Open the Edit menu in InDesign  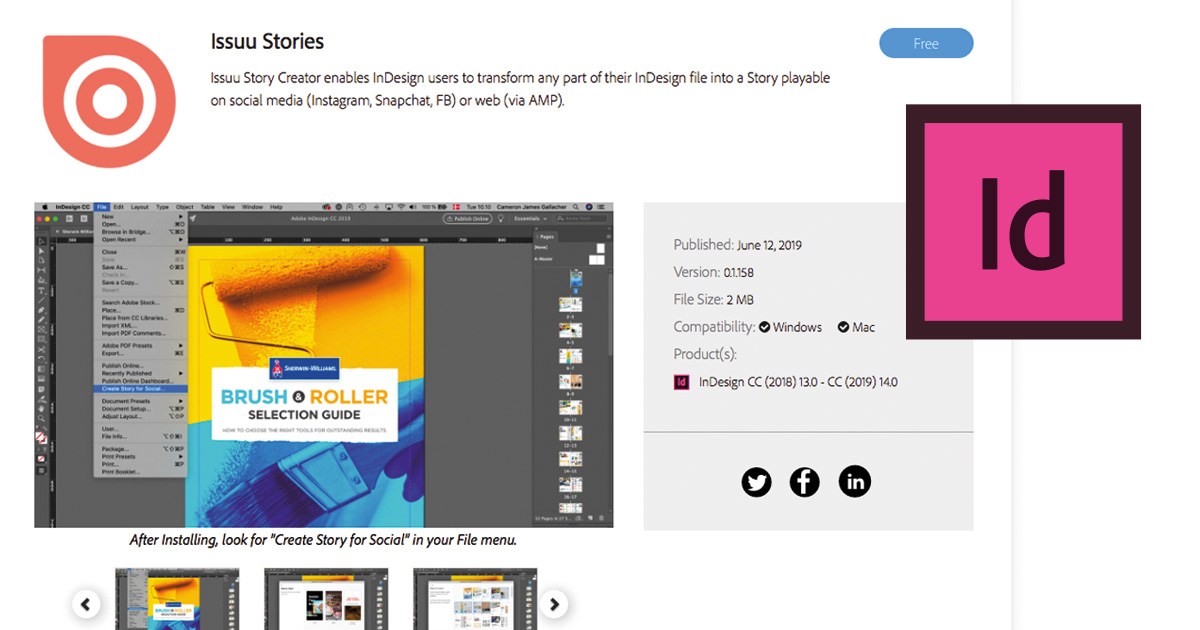(x=118, y=207)
